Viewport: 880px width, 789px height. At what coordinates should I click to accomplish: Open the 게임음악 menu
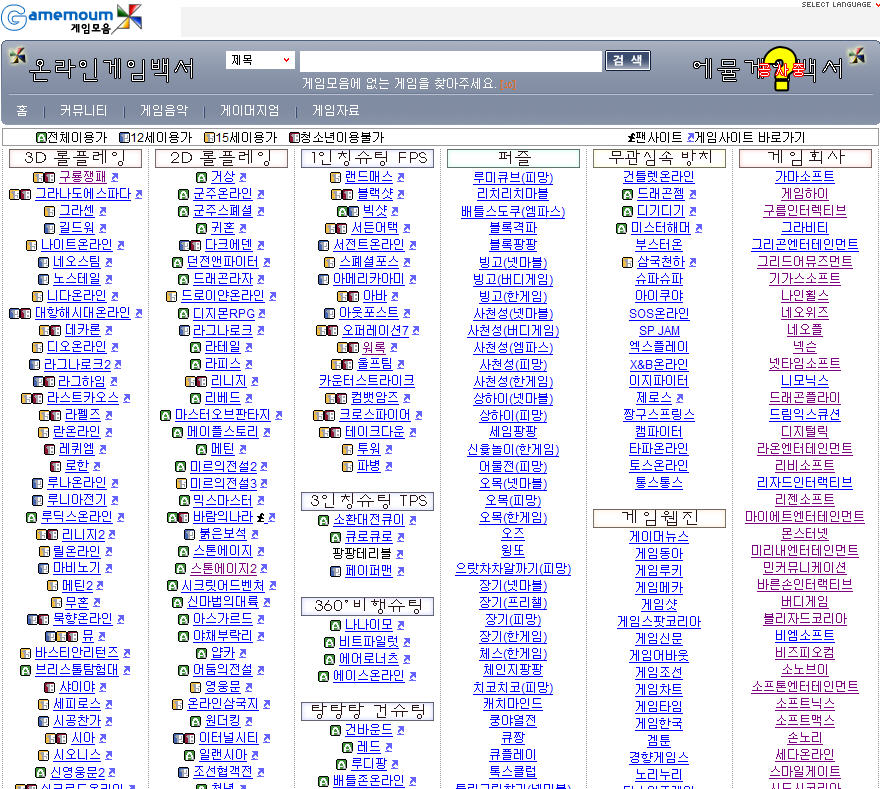(x=164, y=111)
